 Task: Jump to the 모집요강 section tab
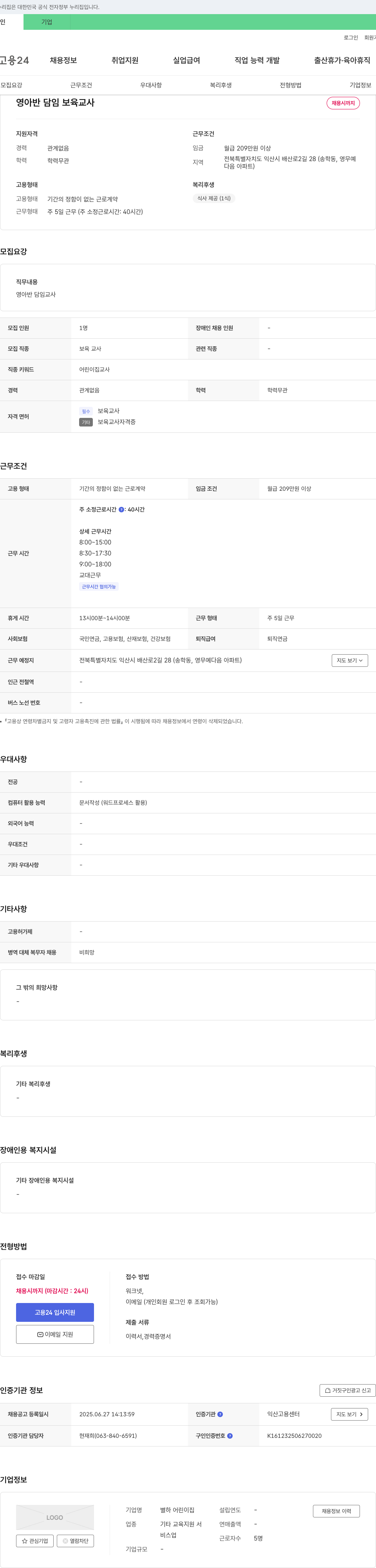click(12, 85)
